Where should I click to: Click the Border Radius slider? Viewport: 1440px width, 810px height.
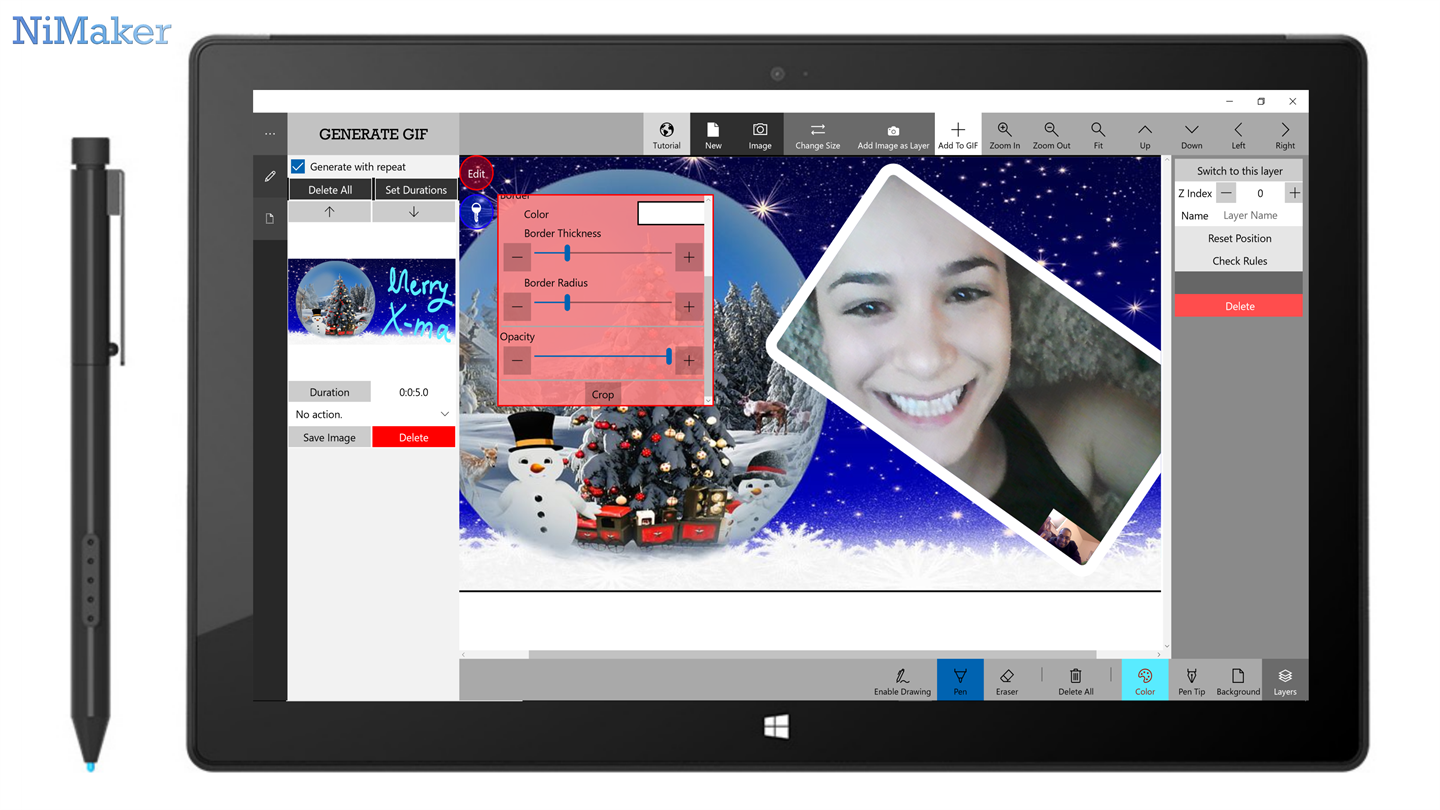(x=603, y=302)
